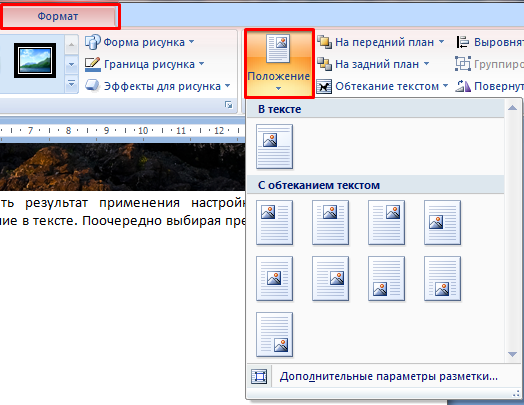Click the dark rocky image in document
Image resolution: width=524 pixels, height=405 pixels.
(x=122, y=167)
